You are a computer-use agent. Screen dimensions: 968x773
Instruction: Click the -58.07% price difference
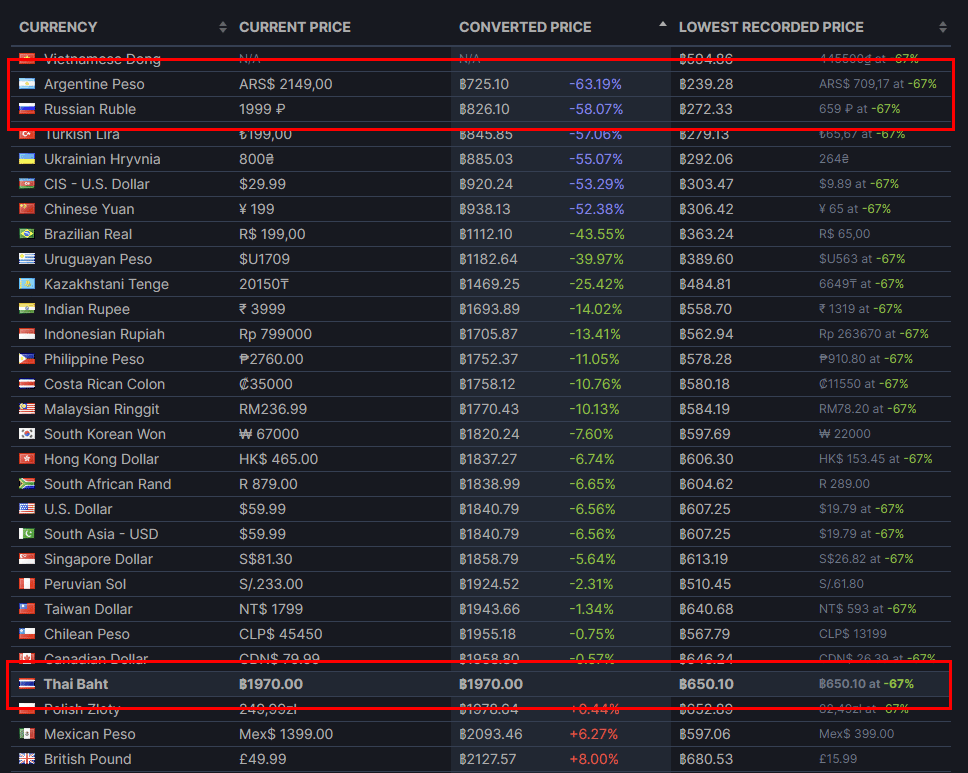596,109
